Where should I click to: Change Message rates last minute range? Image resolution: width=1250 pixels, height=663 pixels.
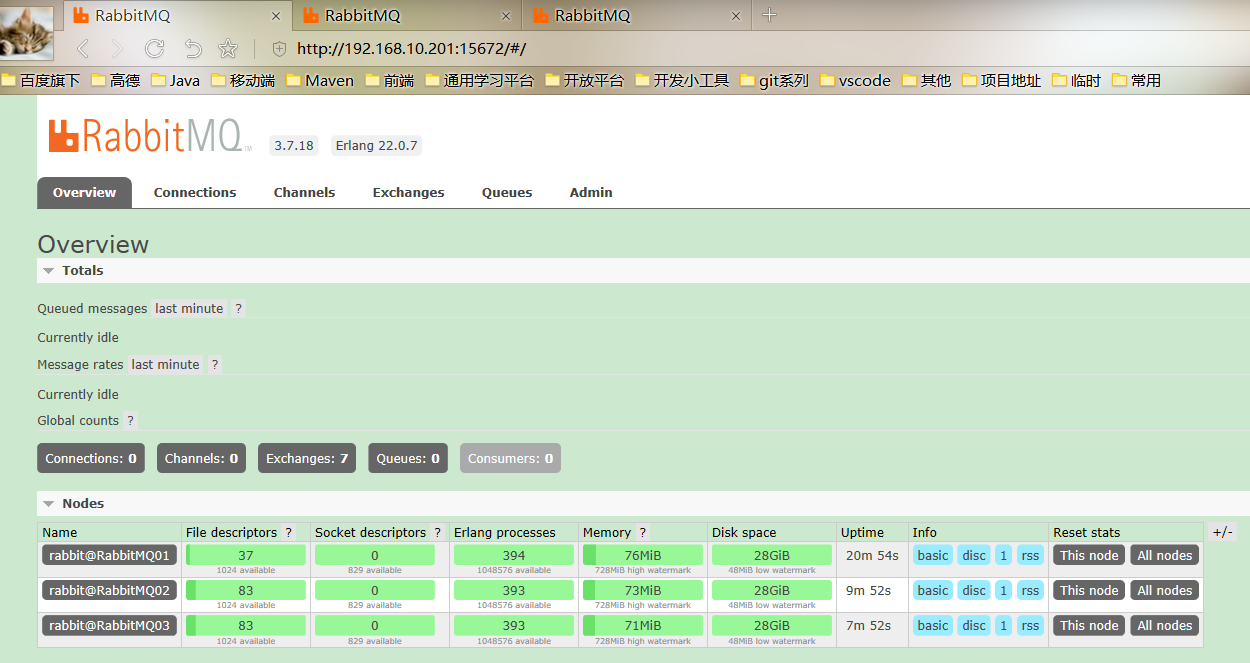pos(166,365)
